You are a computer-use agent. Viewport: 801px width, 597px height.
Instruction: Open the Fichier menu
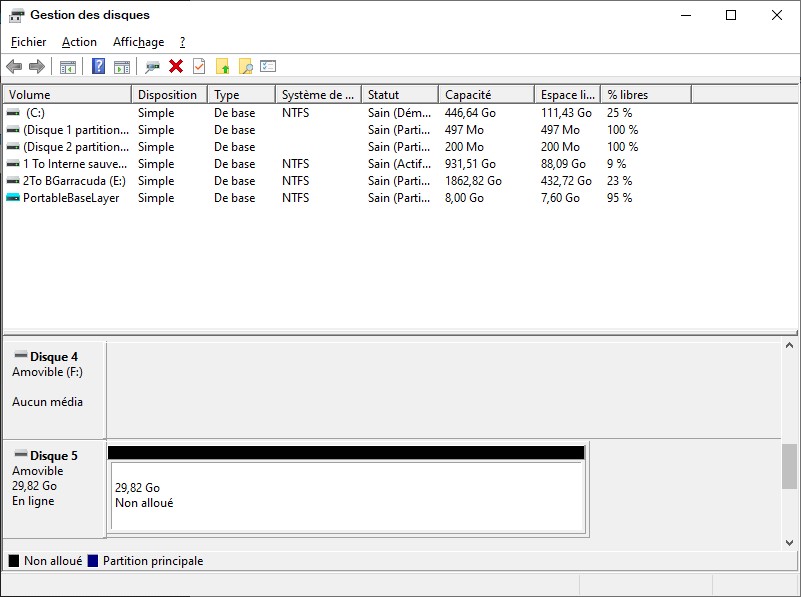click(x=29, y=42)
